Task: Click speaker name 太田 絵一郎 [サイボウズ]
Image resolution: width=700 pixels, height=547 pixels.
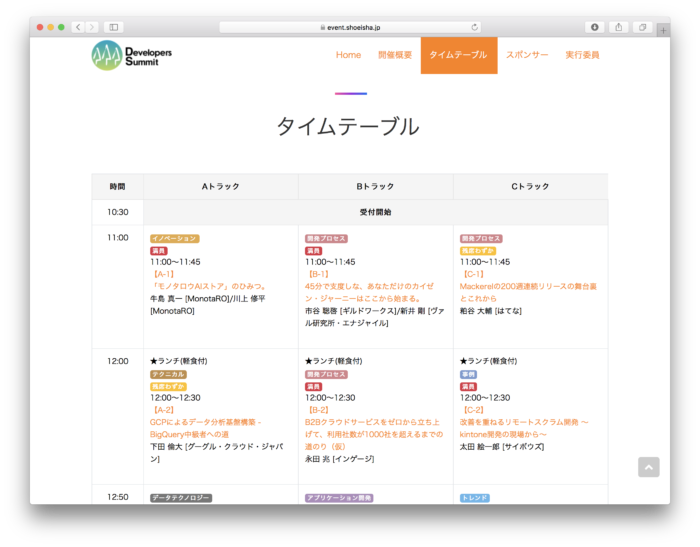Action: point(502,447)
